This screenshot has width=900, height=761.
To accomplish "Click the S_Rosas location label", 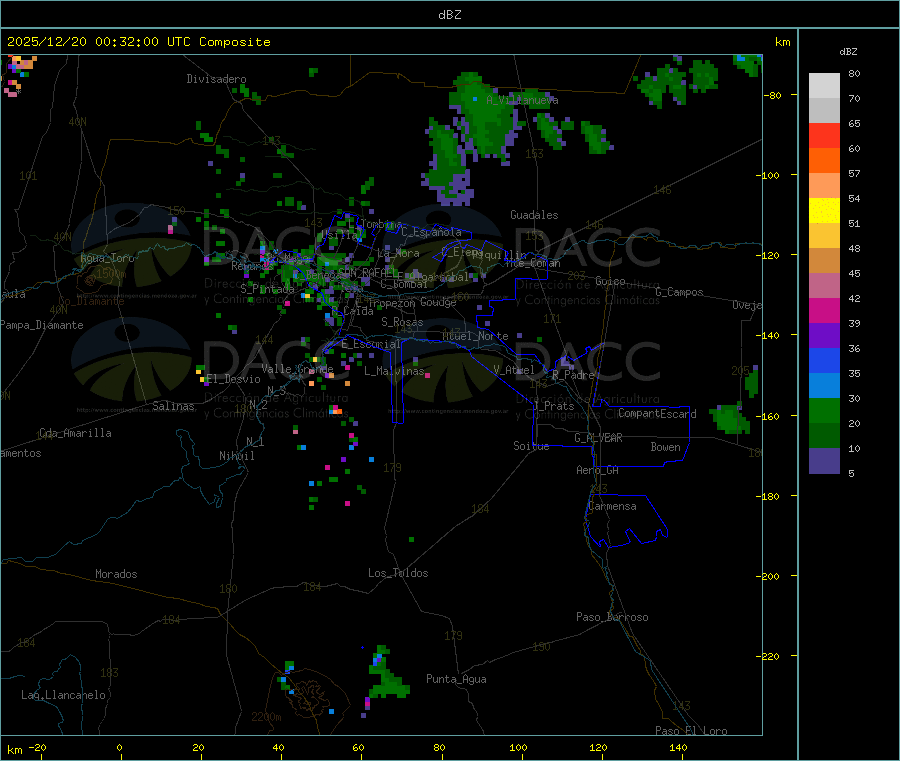I will click(402, 322).
